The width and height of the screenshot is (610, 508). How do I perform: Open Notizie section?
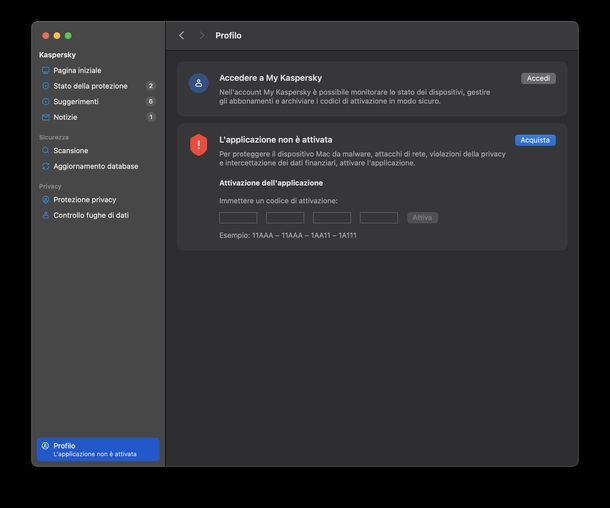click(x=98, y=117)
